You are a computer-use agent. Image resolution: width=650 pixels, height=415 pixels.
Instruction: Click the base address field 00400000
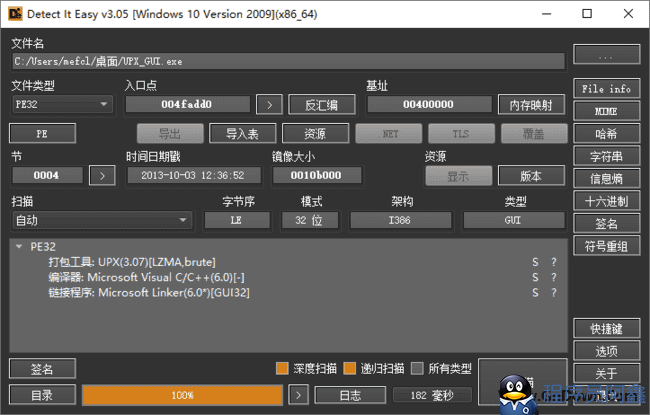click(429, 104)
